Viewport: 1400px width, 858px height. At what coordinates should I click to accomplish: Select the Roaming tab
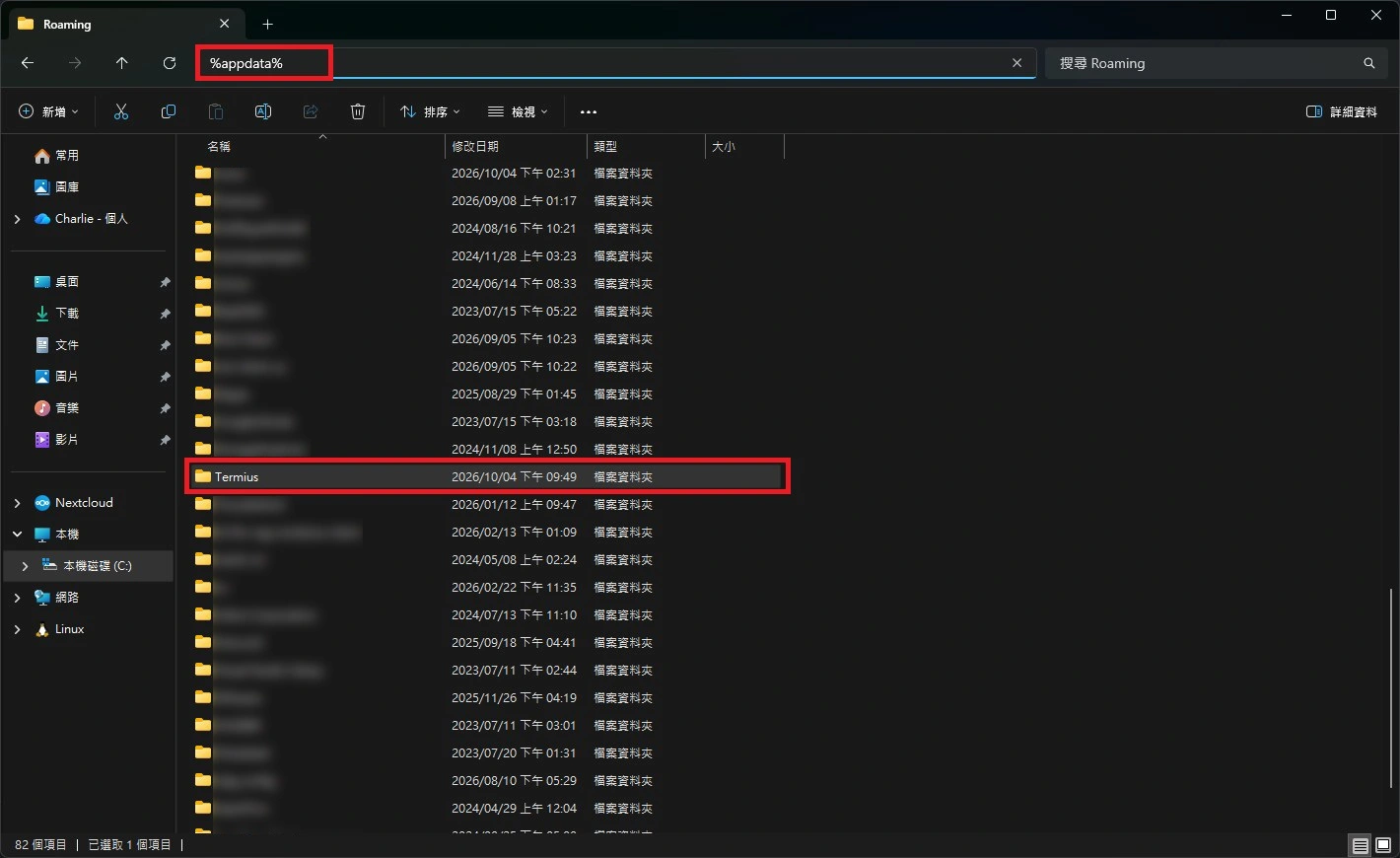coord(124,24)
